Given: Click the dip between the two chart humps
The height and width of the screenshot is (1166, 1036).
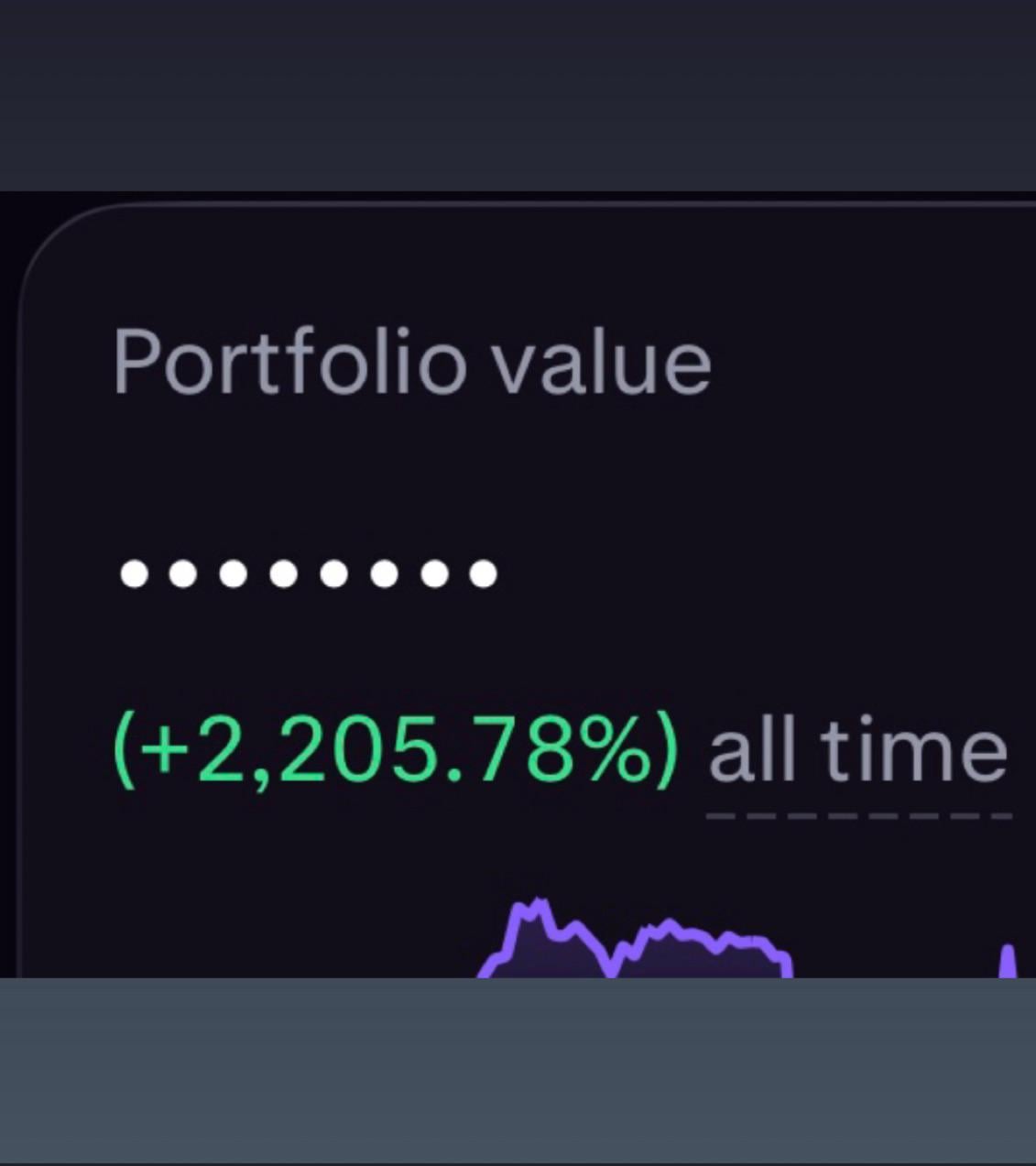Looking at the screenshot, I should coord(609,964).
